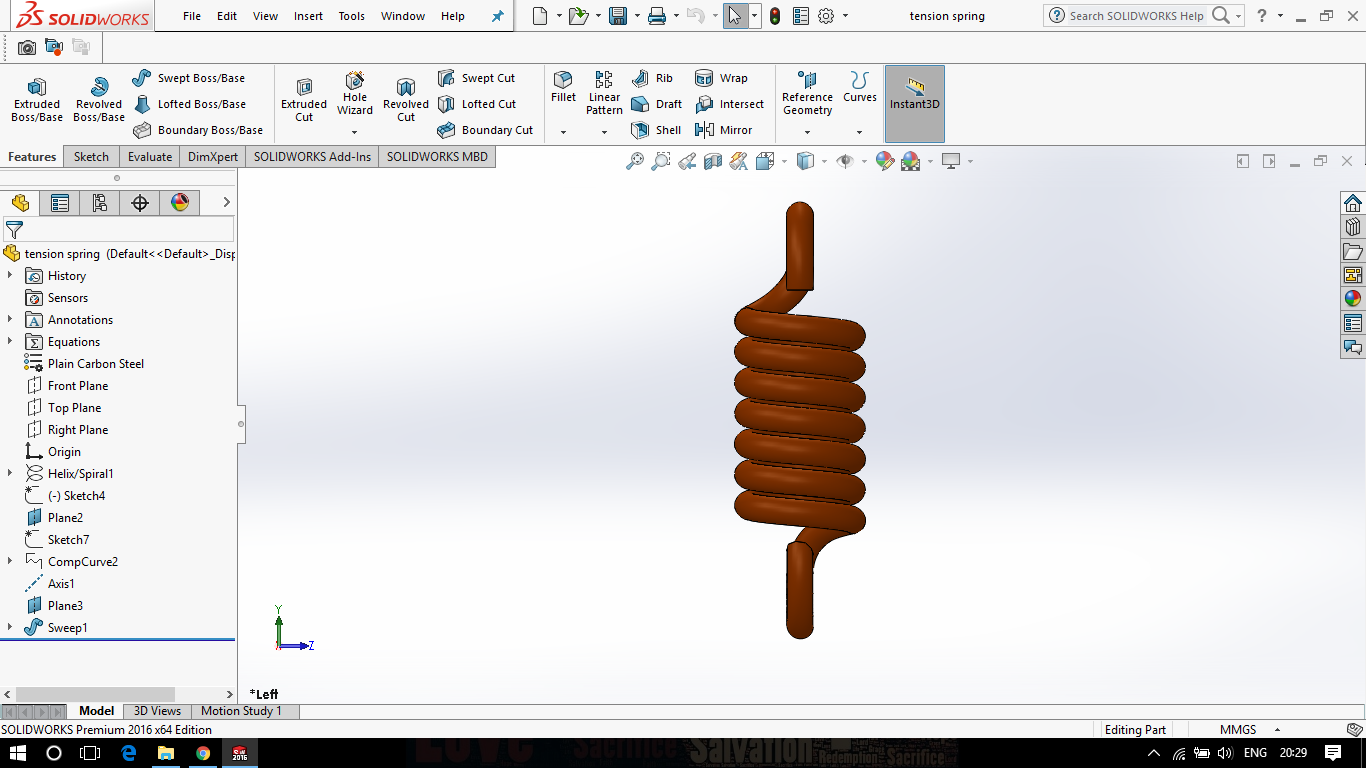Click the Zoom to Fit icon
Image resolution: width=1366 pixels, height=768 pixels.
634,161
